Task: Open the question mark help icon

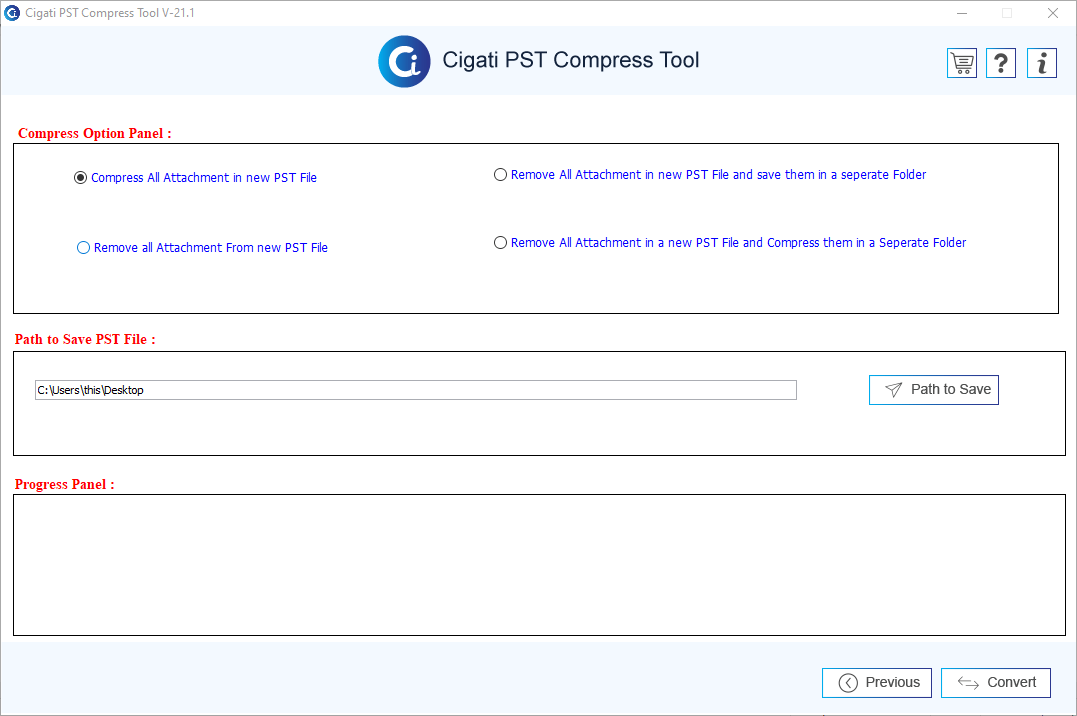Action: [x=1001, y=63]
